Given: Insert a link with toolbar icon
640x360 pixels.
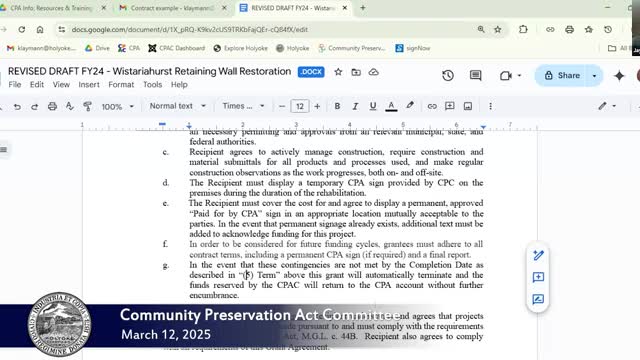Looking at the screenshot, I should point(432,106).
